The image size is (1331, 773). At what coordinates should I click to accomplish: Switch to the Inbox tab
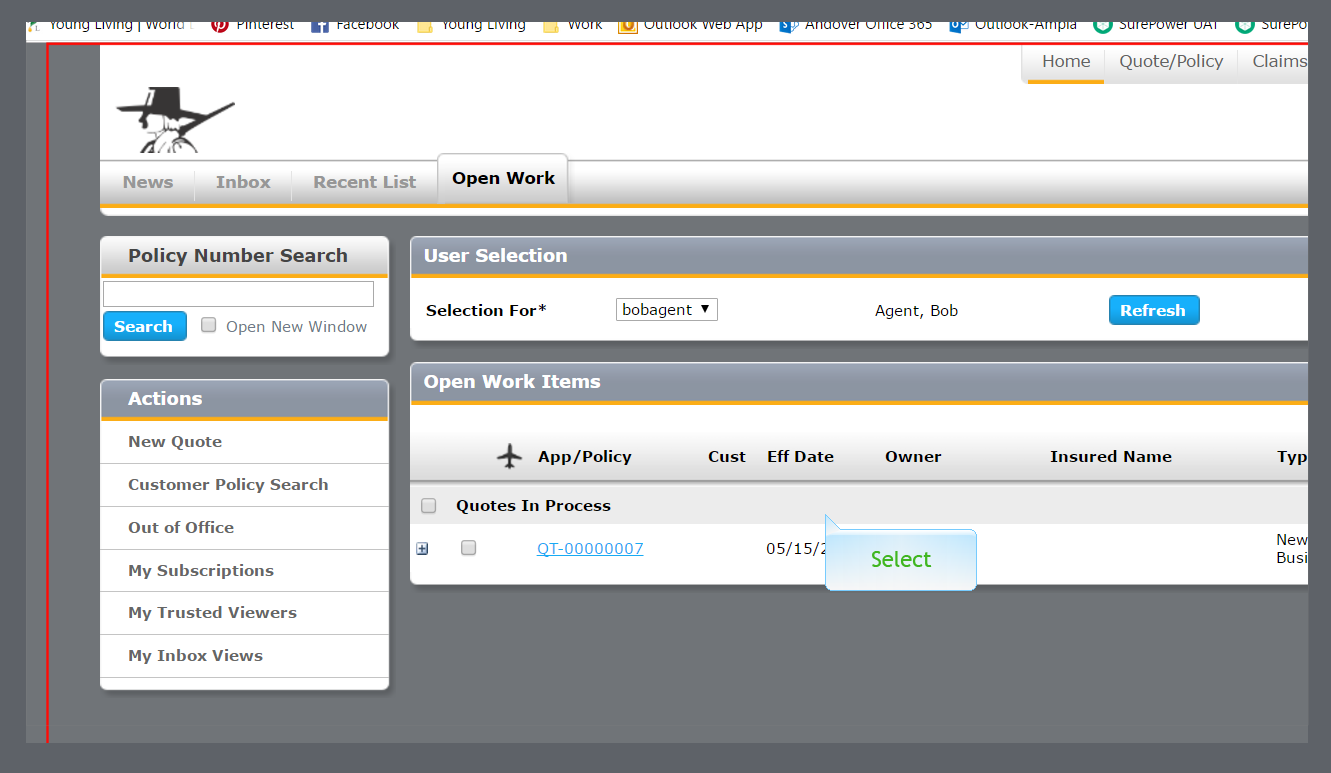click(x=243, y=182)
